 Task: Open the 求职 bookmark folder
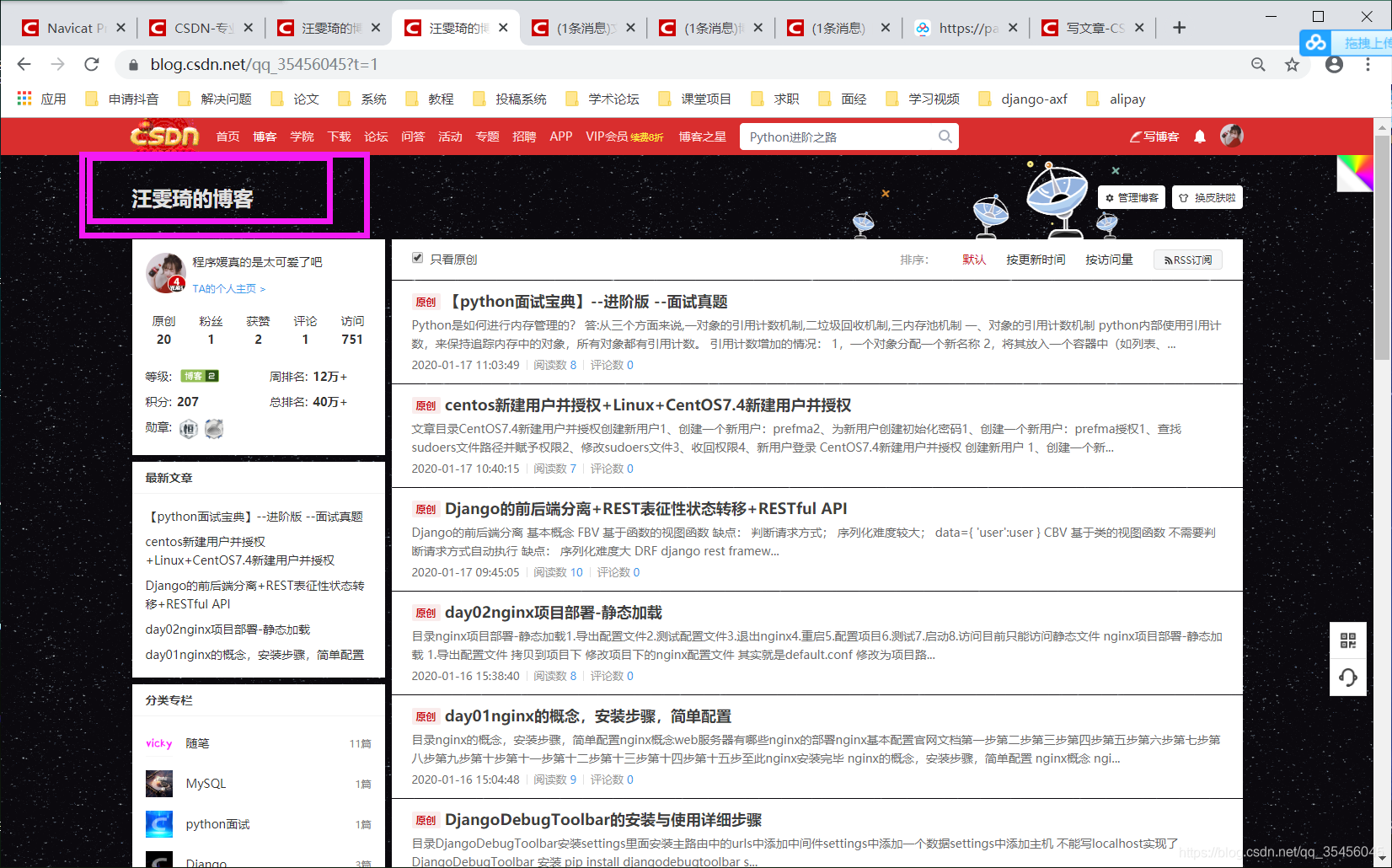tap(774, 99)
